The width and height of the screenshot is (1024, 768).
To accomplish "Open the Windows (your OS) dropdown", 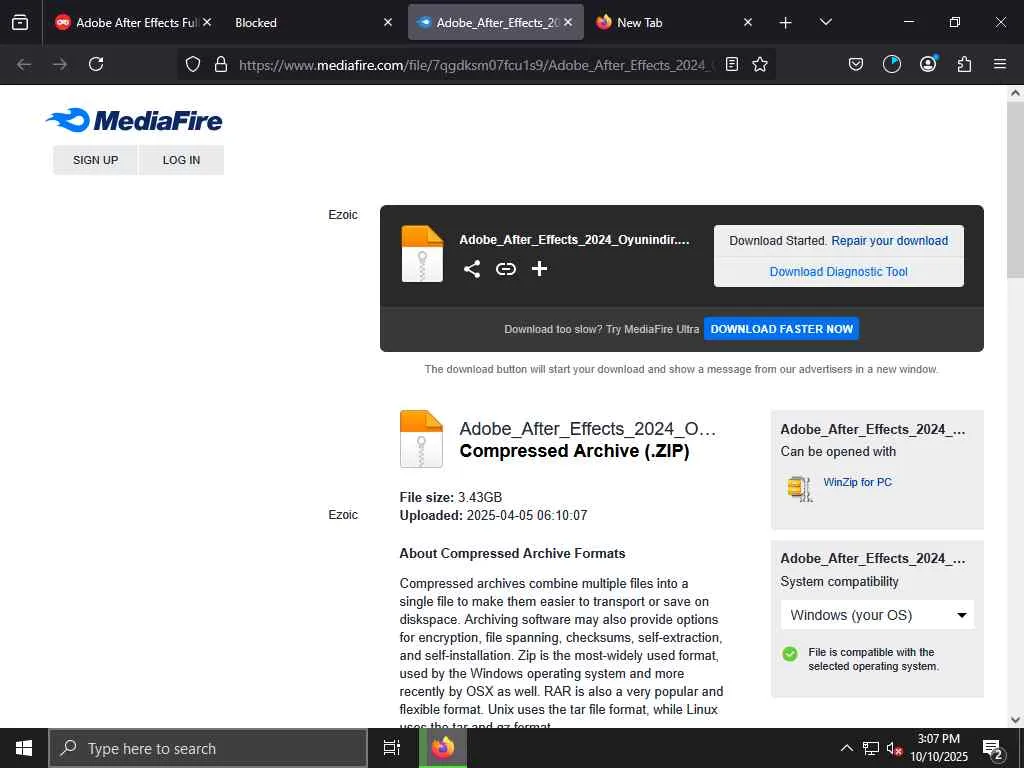I will [877, 615].
